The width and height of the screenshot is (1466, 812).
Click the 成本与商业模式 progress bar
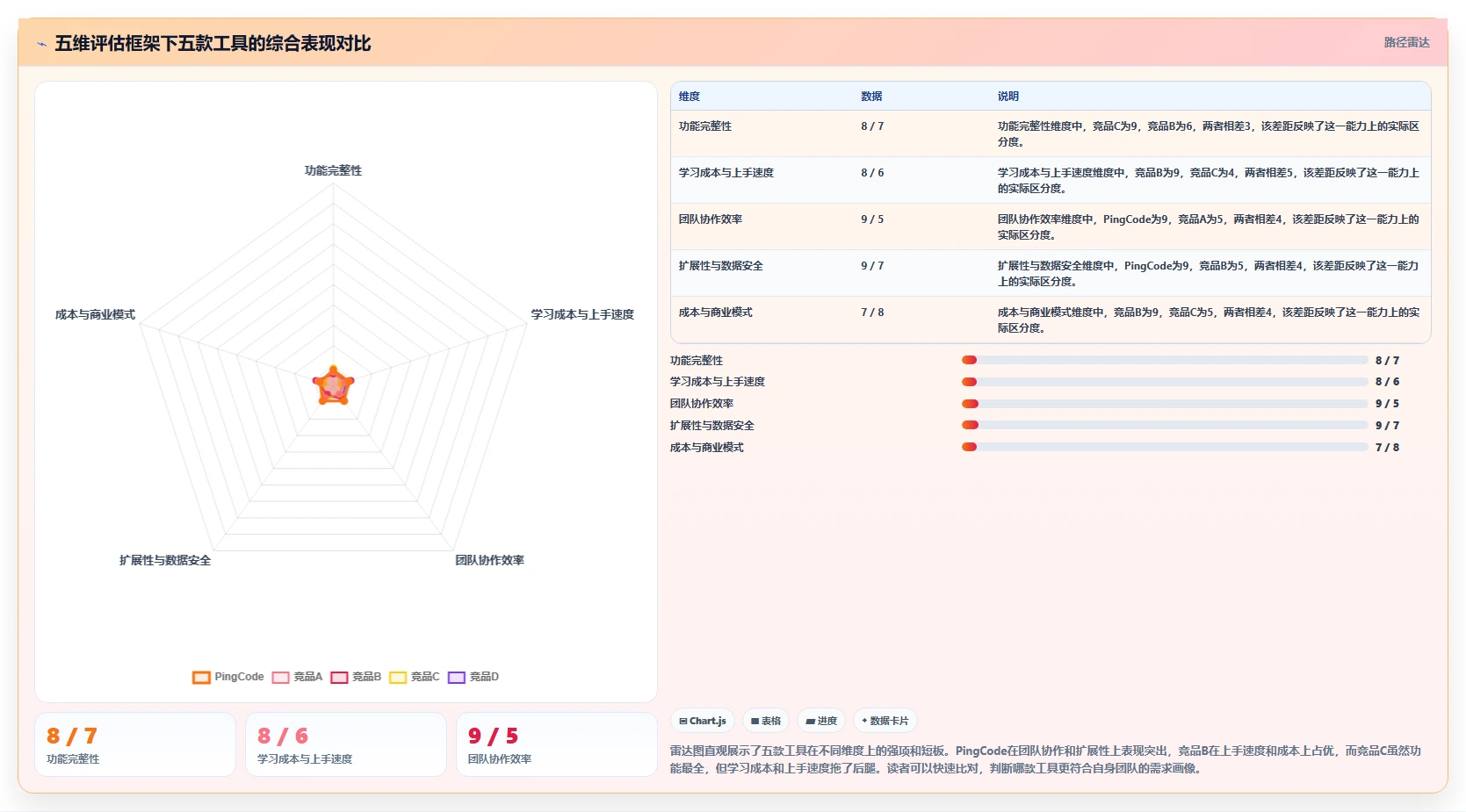[1165, 447]
